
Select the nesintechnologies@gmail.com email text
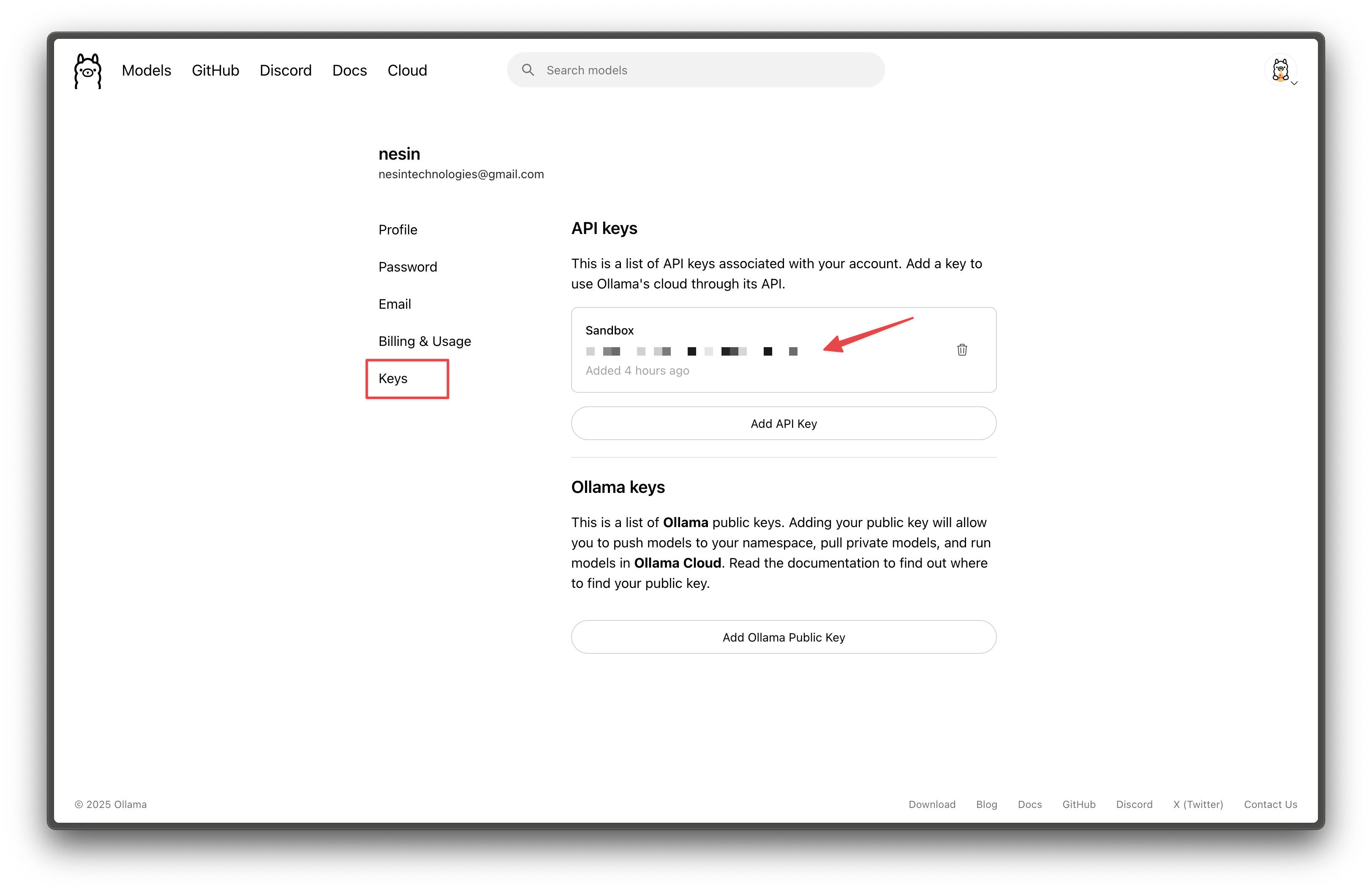460,174
